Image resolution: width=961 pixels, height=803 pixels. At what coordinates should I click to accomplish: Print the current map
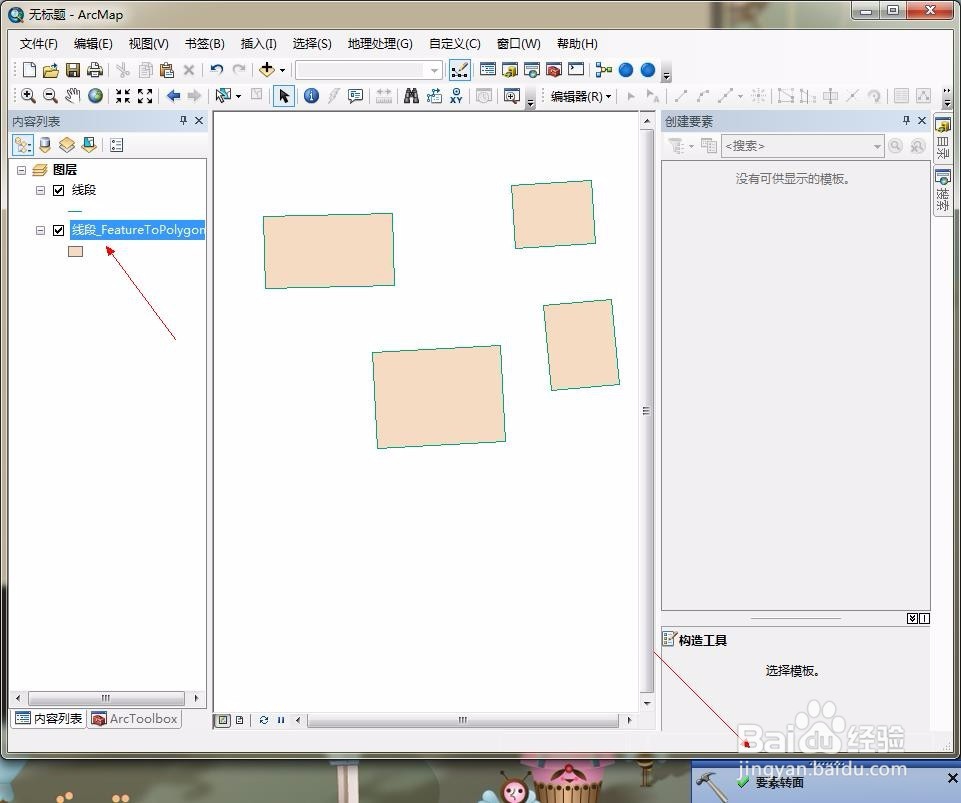tap(94, 70)
